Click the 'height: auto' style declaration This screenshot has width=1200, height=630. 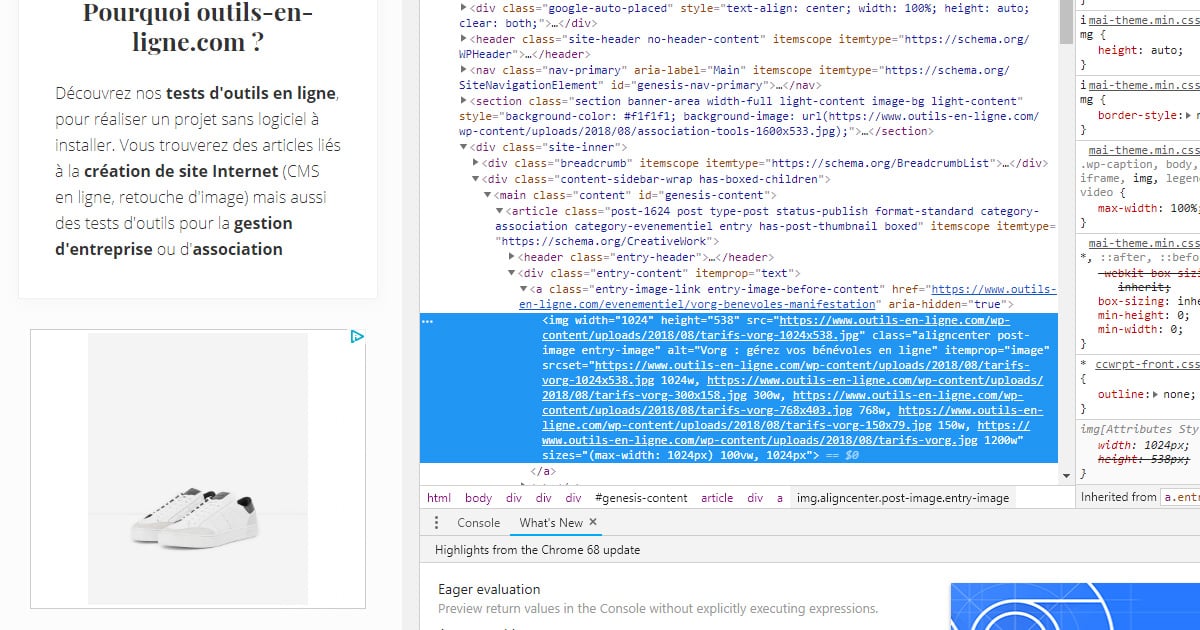(x=1139, y=50)
